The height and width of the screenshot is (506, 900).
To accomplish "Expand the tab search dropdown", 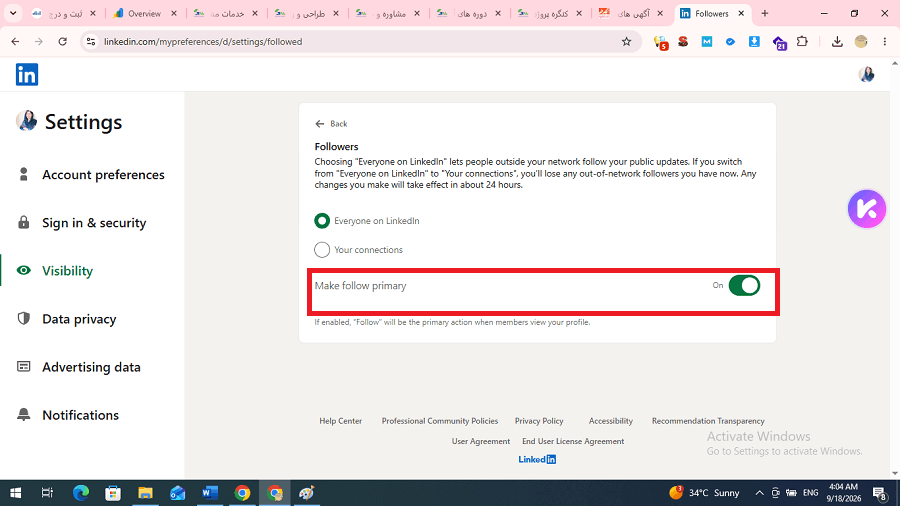I will 13,13.
